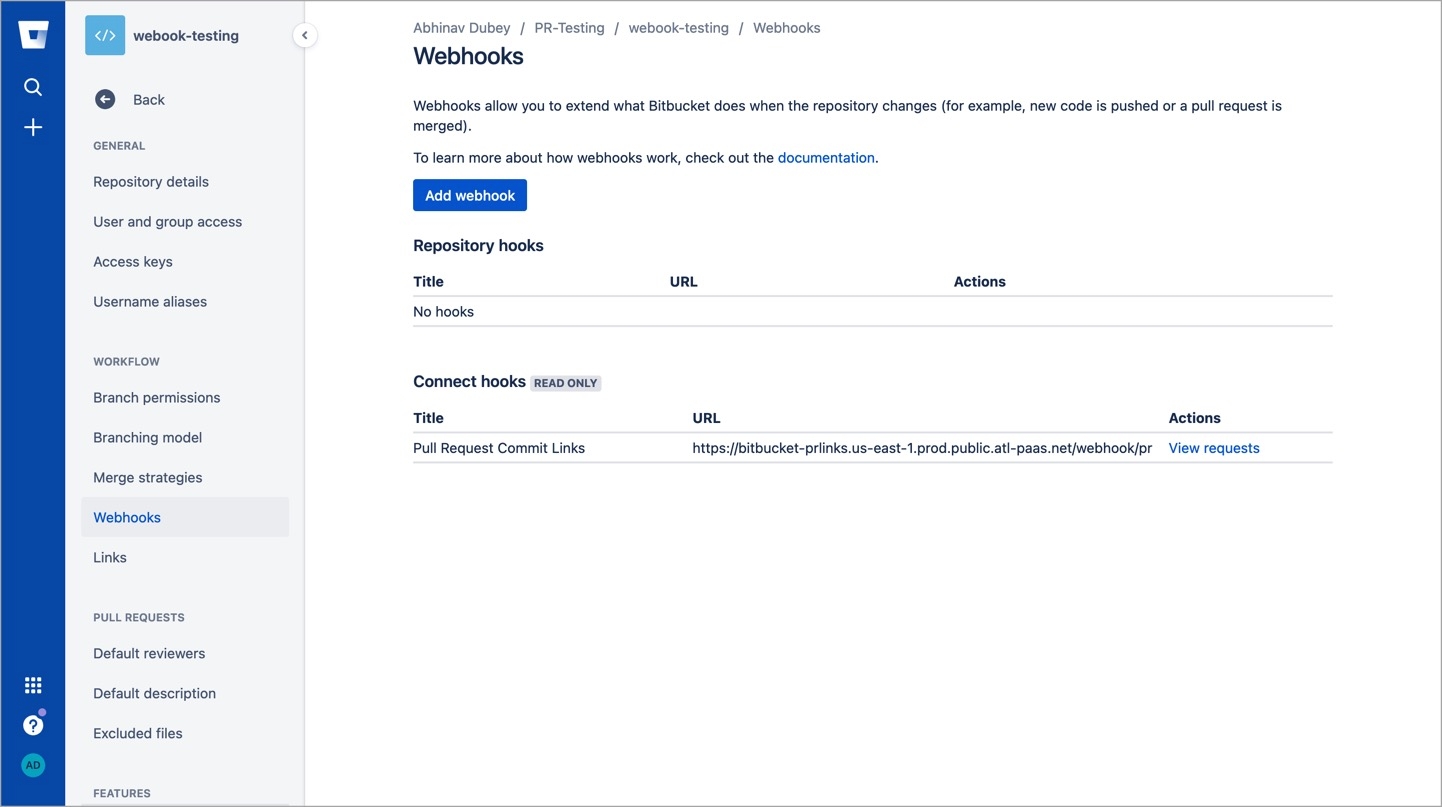Click Abhinav Dubey breadcrumb
Screen dimensions: 1442x807
pos(461,28)
